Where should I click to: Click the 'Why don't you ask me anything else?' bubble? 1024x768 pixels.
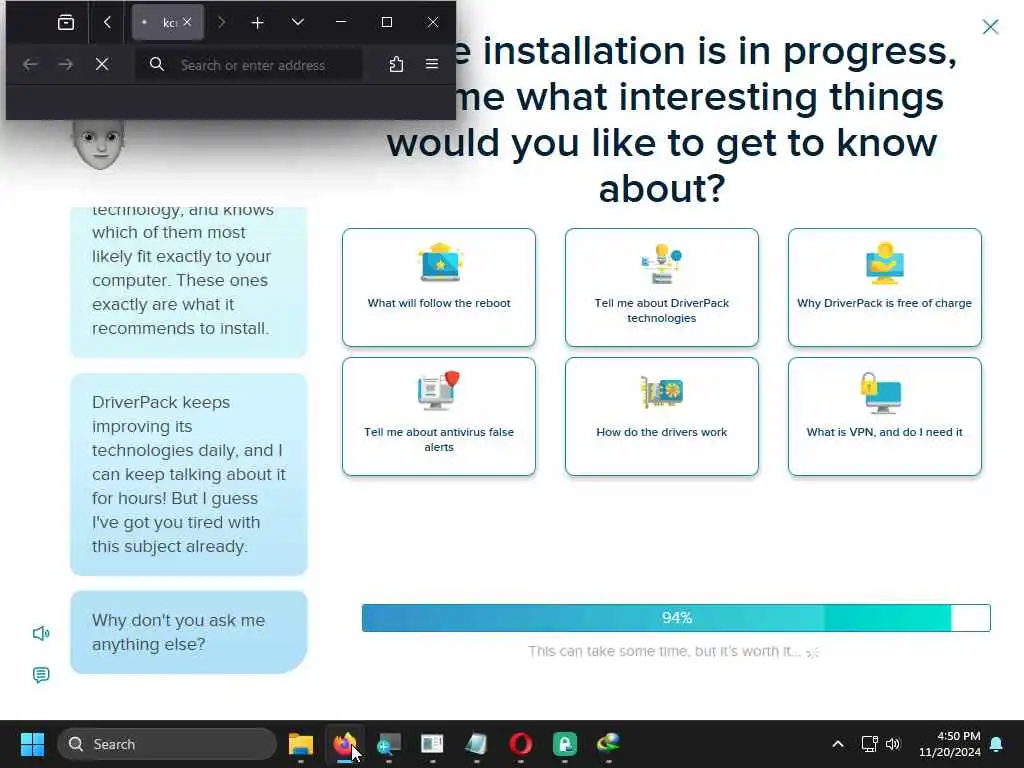click(x=189, y=632)
